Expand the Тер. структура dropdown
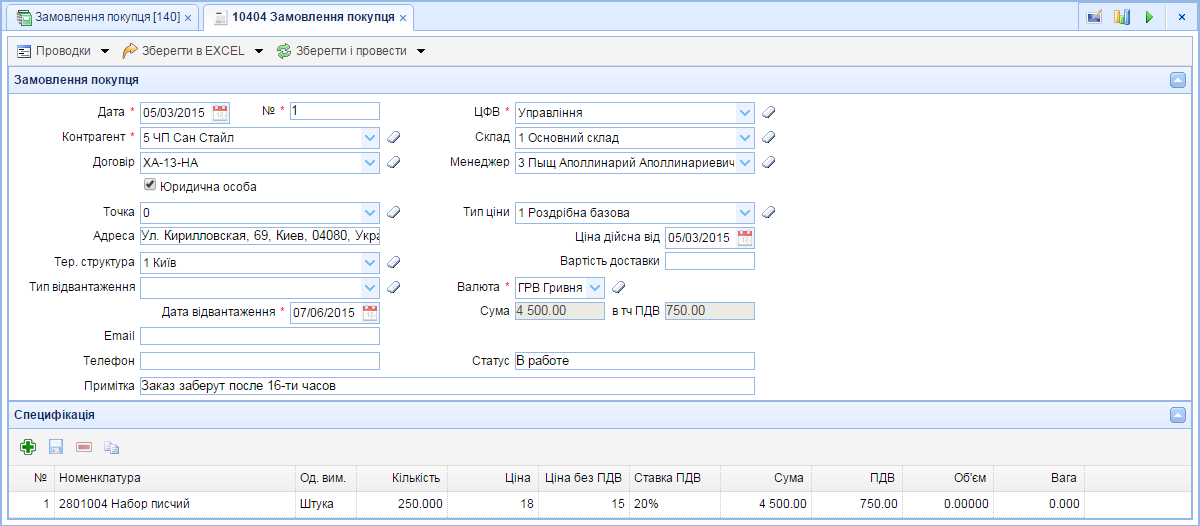The width and height of the screenshot is (1200, 526). coord(370,262)
